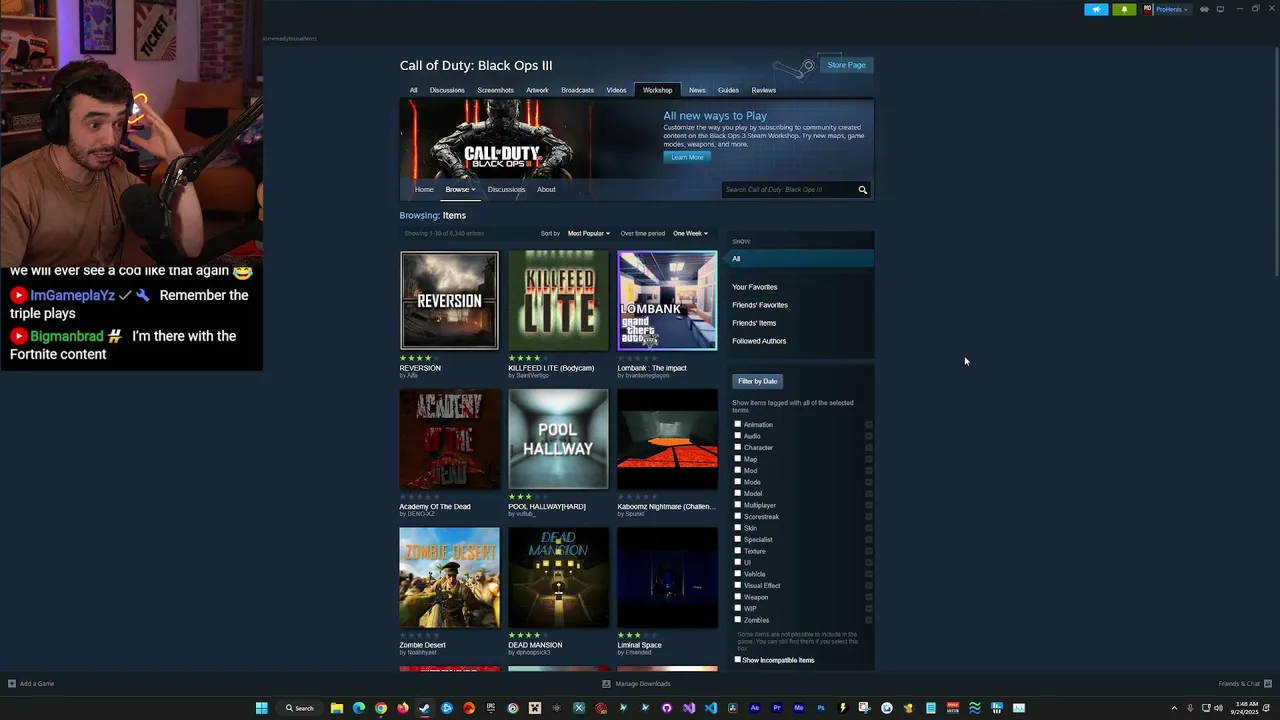The height and width of the screenshot is (720, 1280).
Task: Open GitHub Desktop from taskbar
Action: 667,708
